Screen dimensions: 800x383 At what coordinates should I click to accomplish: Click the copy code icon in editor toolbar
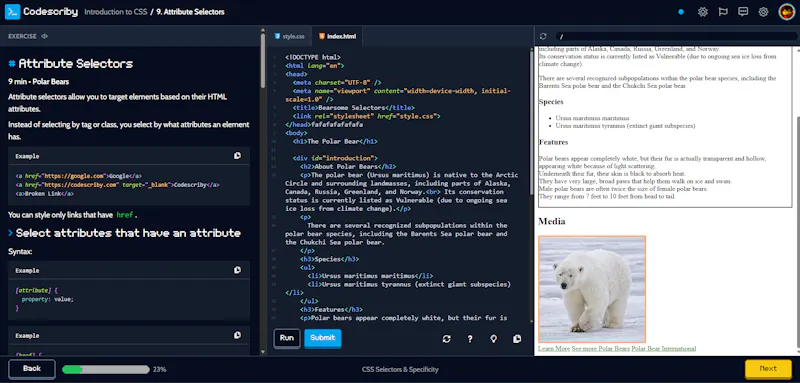tap(517, 339)
